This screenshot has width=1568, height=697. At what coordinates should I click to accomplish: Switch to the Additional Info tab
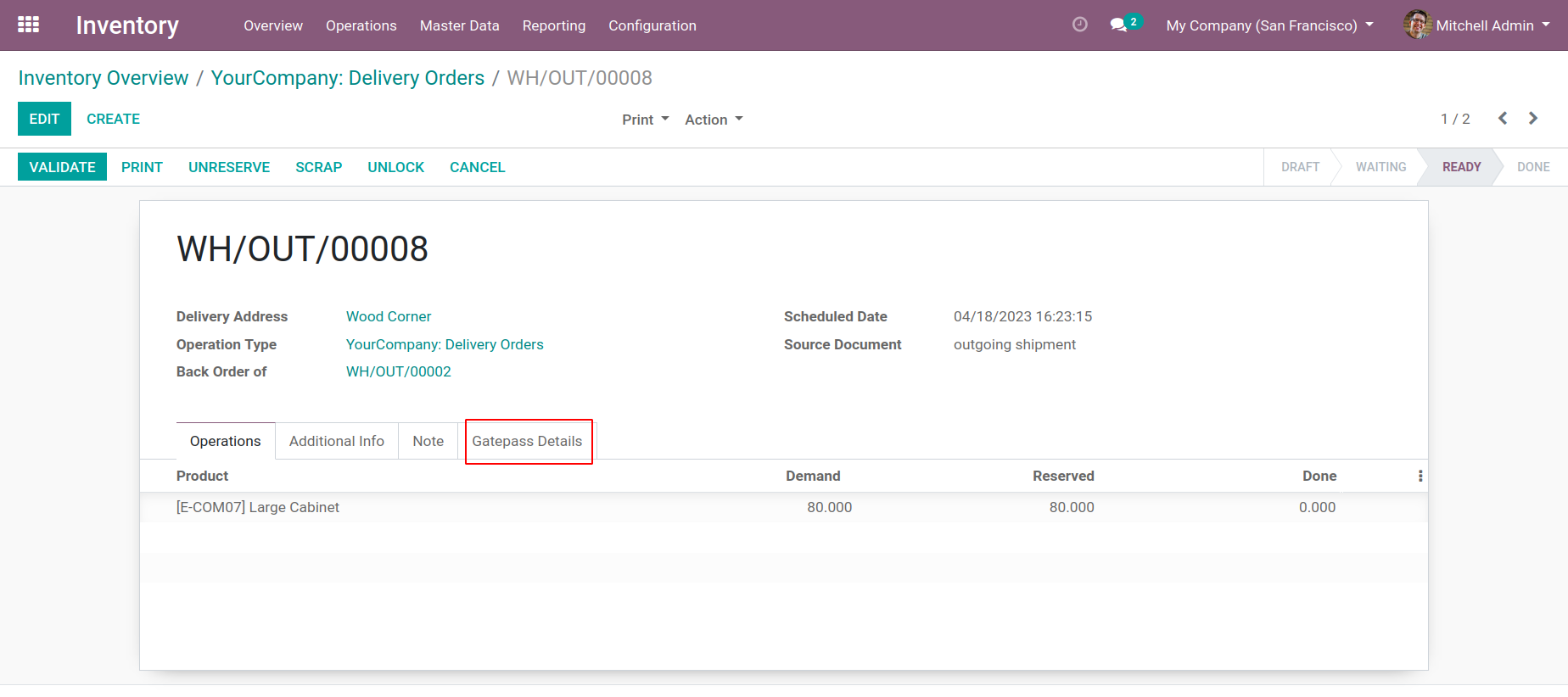tap(337, 441)
